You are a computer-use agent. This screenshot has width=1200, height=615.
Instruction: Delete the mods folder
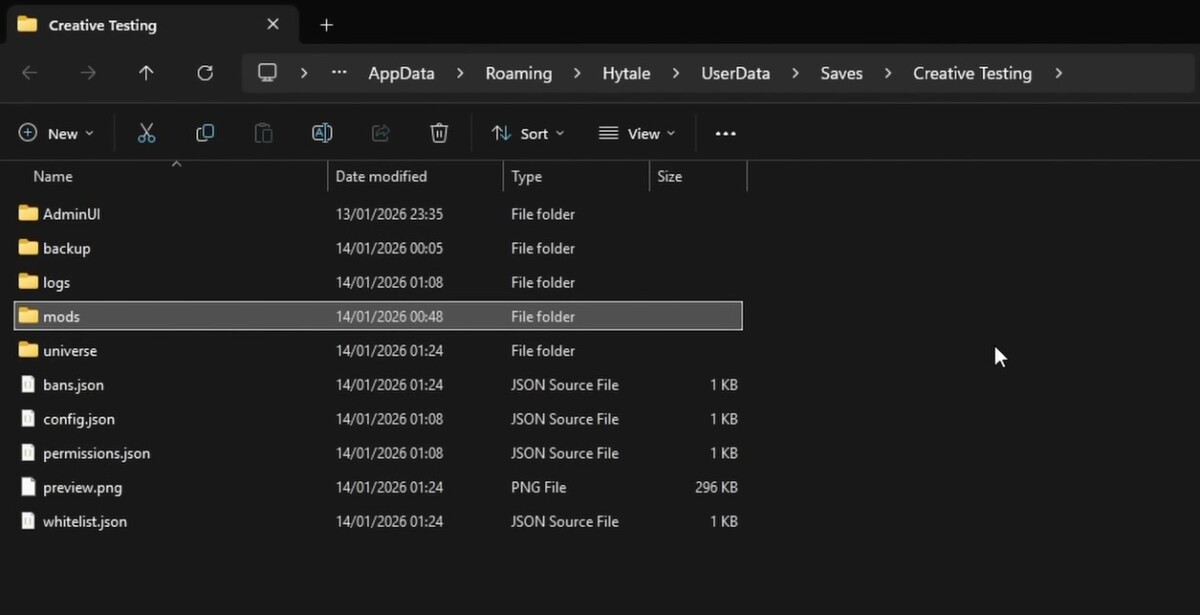tap(438, 132)
